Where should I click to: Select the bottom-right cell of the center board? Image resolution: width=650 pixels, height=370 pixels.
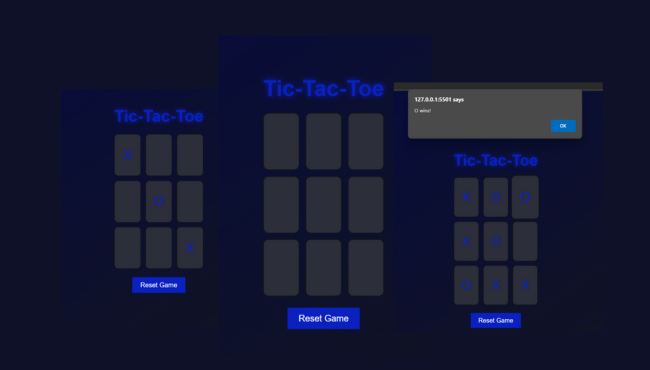coord(366,268)
